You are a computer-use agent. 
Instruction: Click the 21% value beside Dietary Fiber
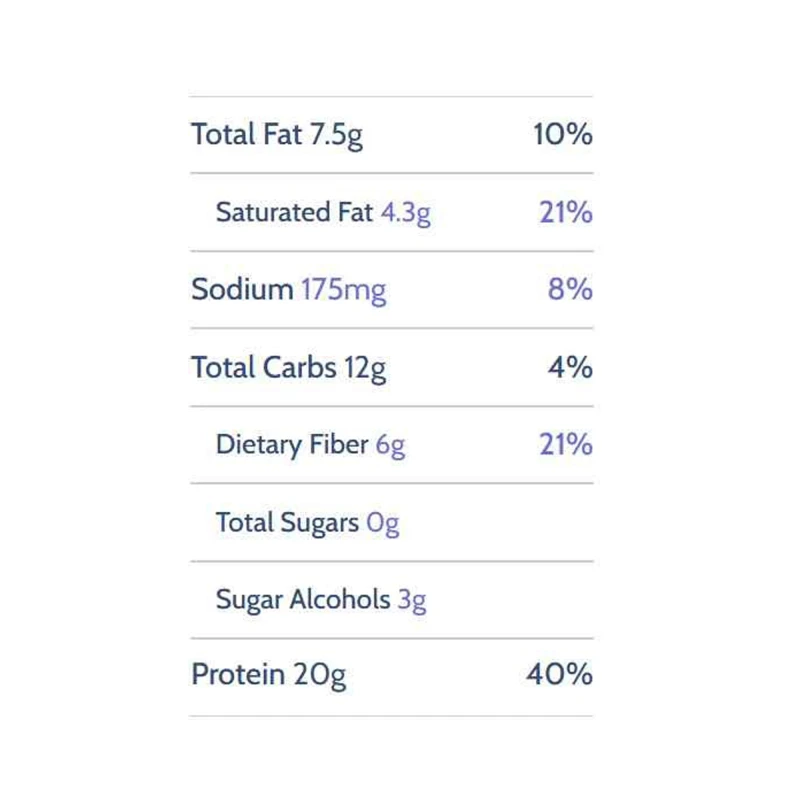pyautogui.click(x=566, y=445)
